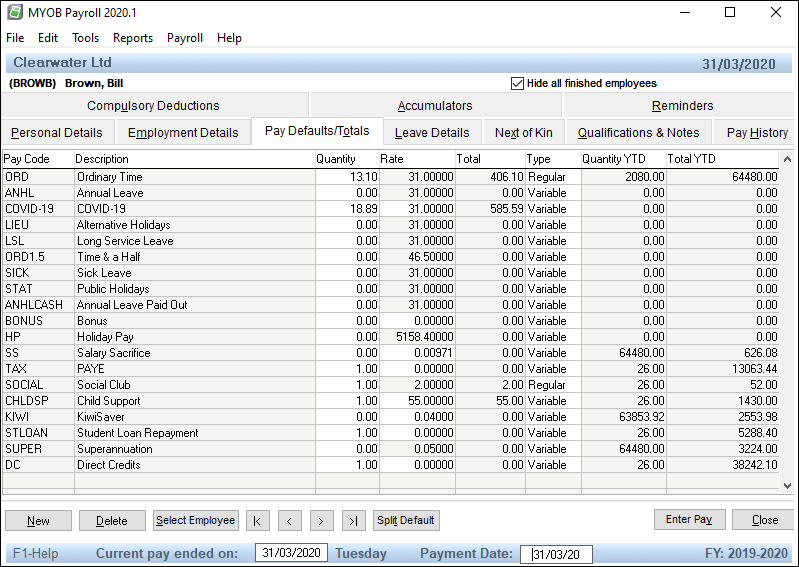
Task: Click the MYOB Payroll title bar icon
Action: (x=14, y=12)
